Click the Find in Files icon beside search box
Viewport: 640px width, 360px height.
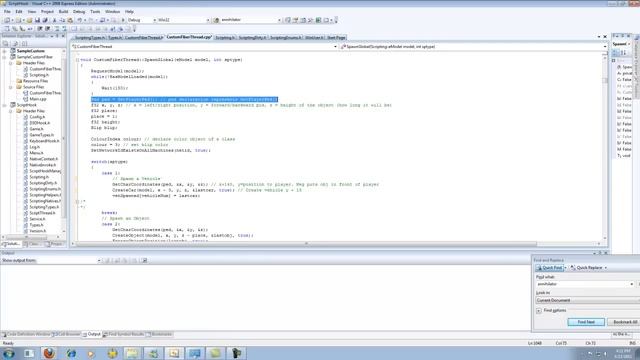click(216, 20)
